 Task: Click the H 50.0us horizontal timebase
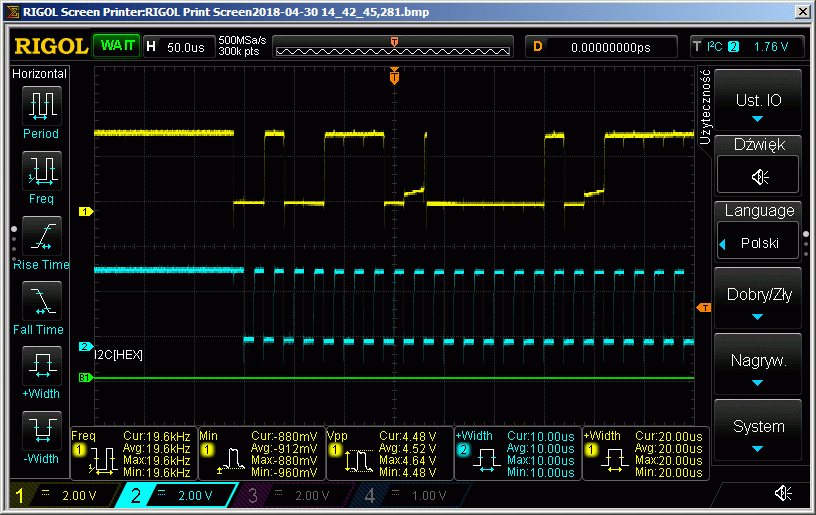[179, 47]
